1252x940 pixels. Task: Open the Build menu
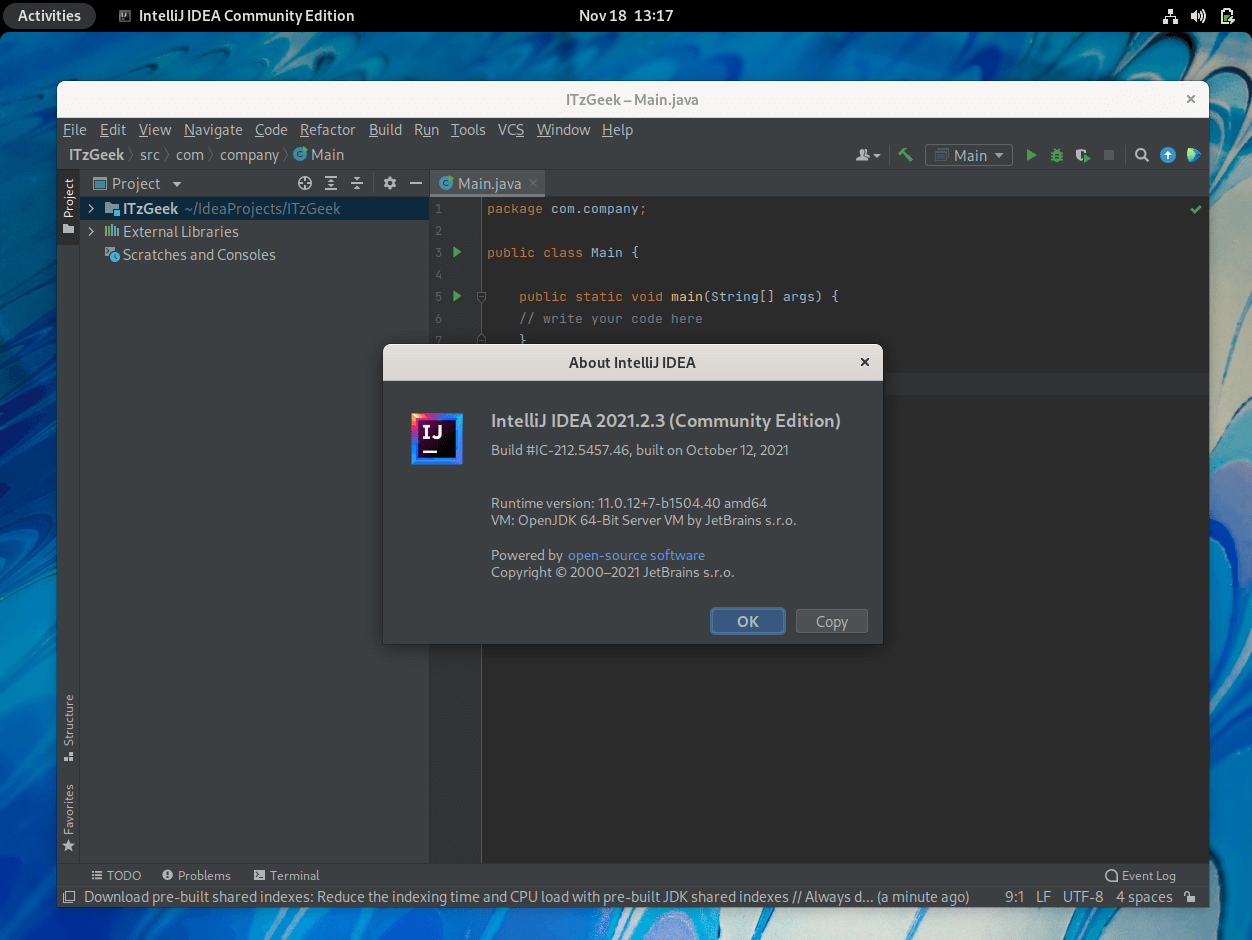click(385, 130)
